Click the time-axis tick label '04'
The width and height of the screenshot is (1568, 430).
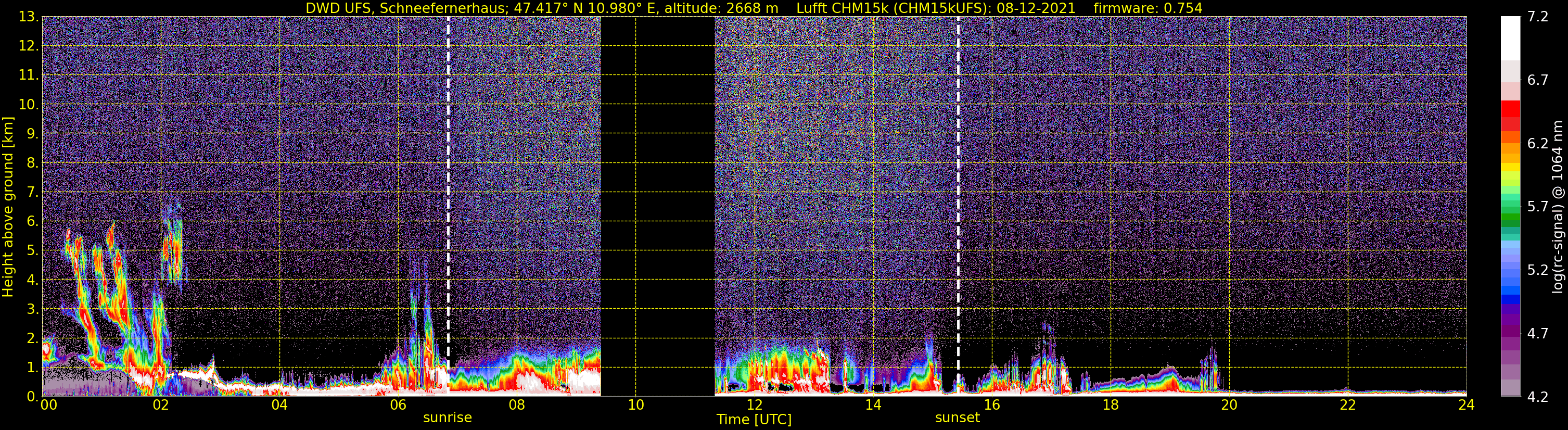point(279,405)
